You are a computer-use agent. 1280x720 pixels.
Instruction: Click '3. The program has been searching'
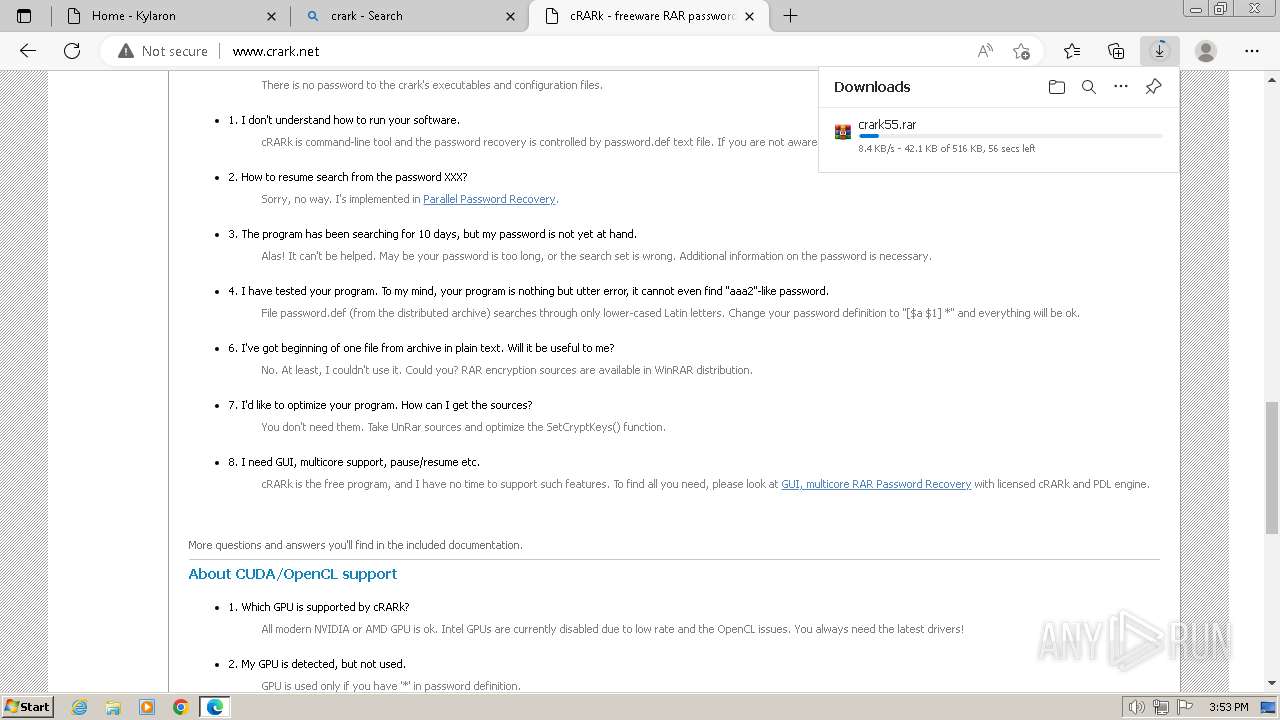[x=432, y=234]
